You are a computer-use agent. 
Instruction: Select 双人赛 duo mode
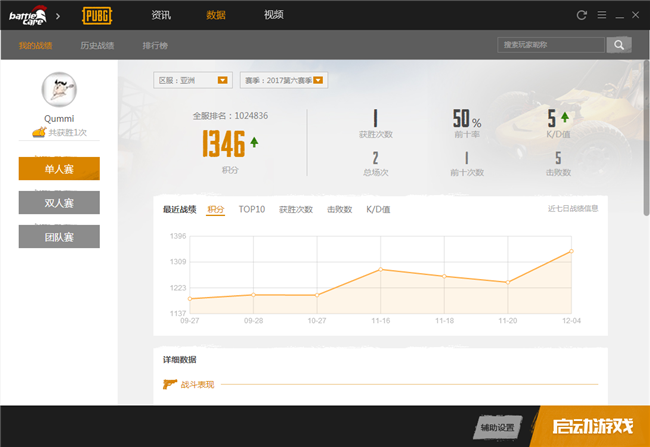click(59, 202)
